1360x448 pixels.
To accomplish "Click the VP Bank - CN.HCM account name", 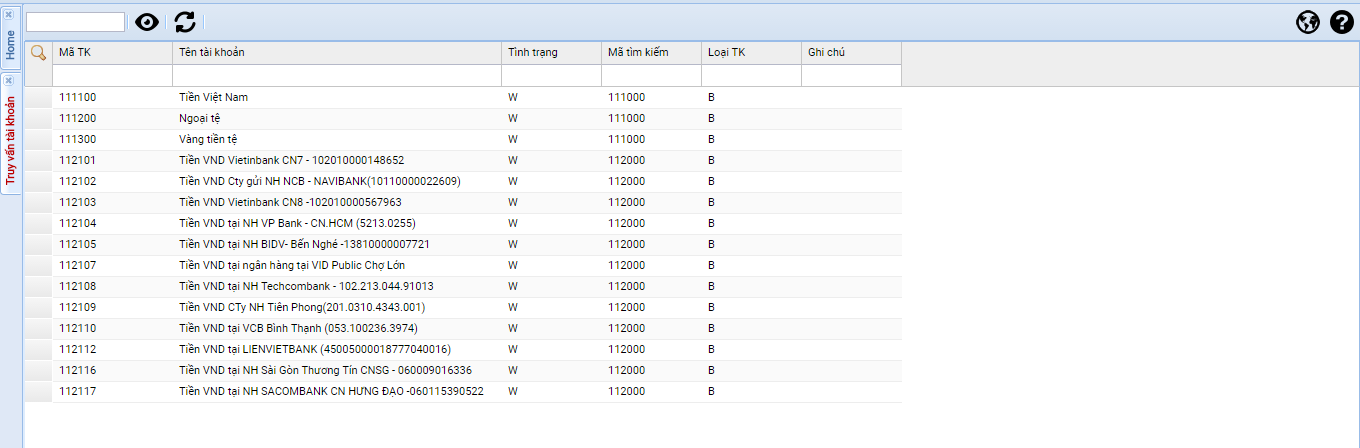I will [297, 223].
